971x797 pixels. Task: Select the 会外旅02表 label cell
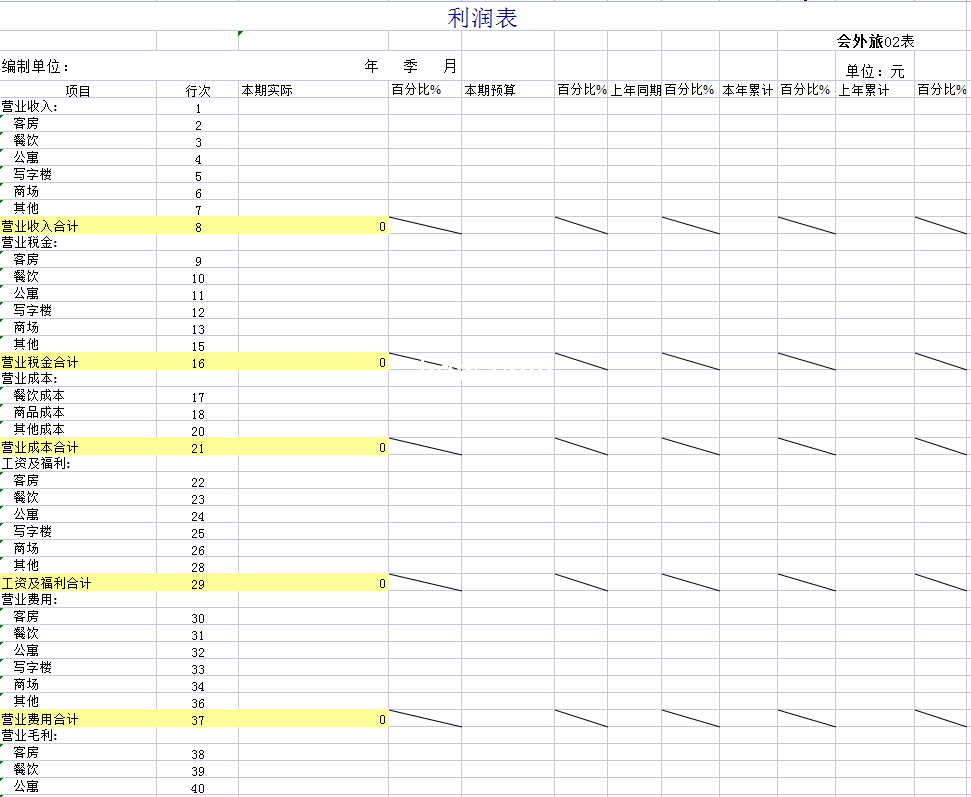tap(875, 41)
